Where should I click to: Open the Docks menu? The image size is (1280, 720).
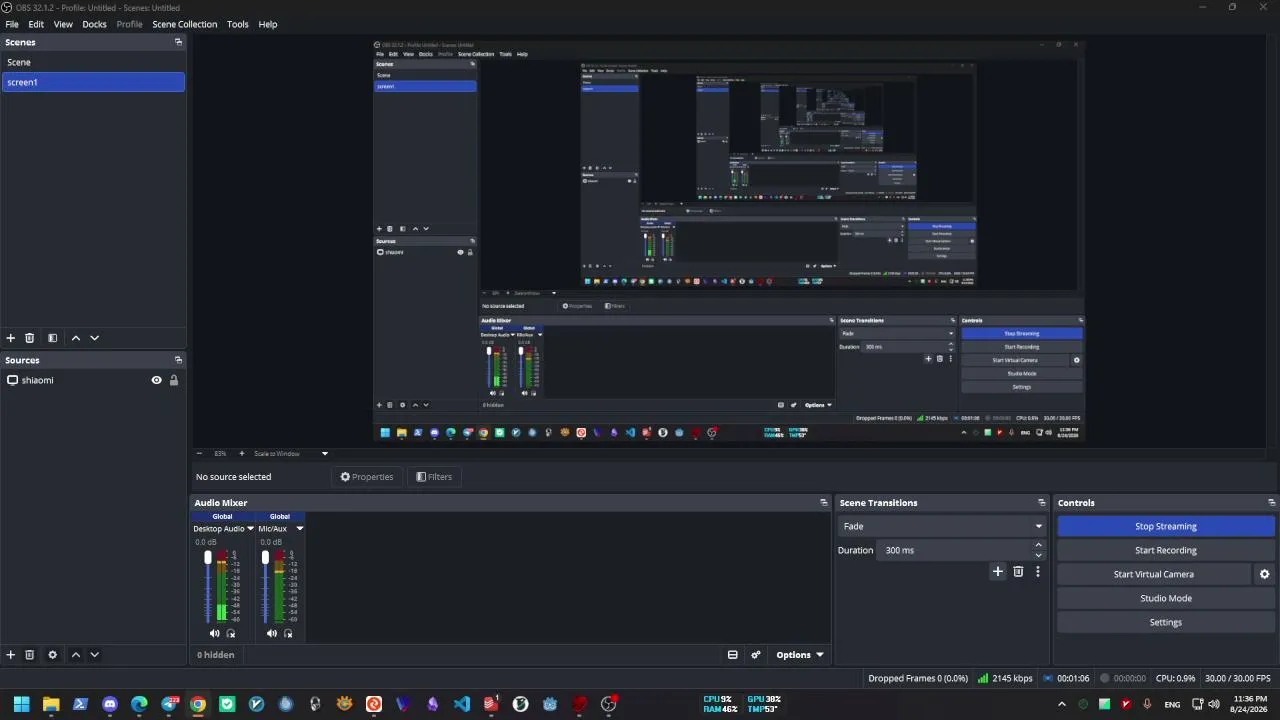(94, 24)
